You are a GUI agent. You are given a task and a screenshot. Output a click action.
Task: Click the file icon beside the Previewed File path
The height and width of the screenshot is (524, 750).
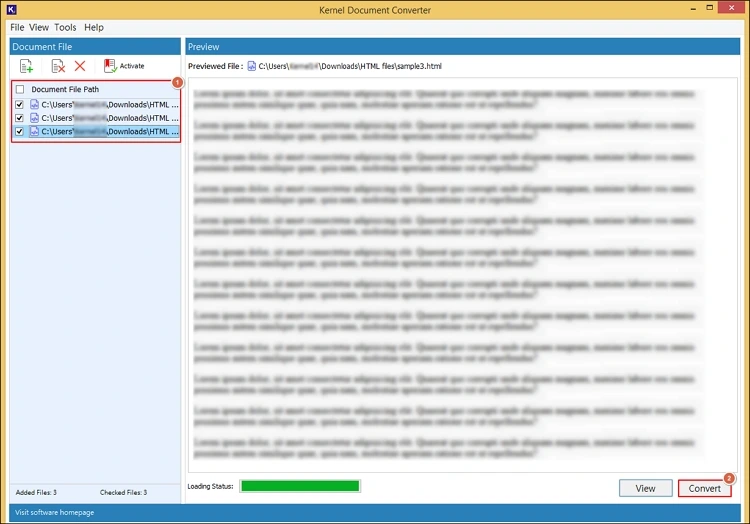[252, 66]
